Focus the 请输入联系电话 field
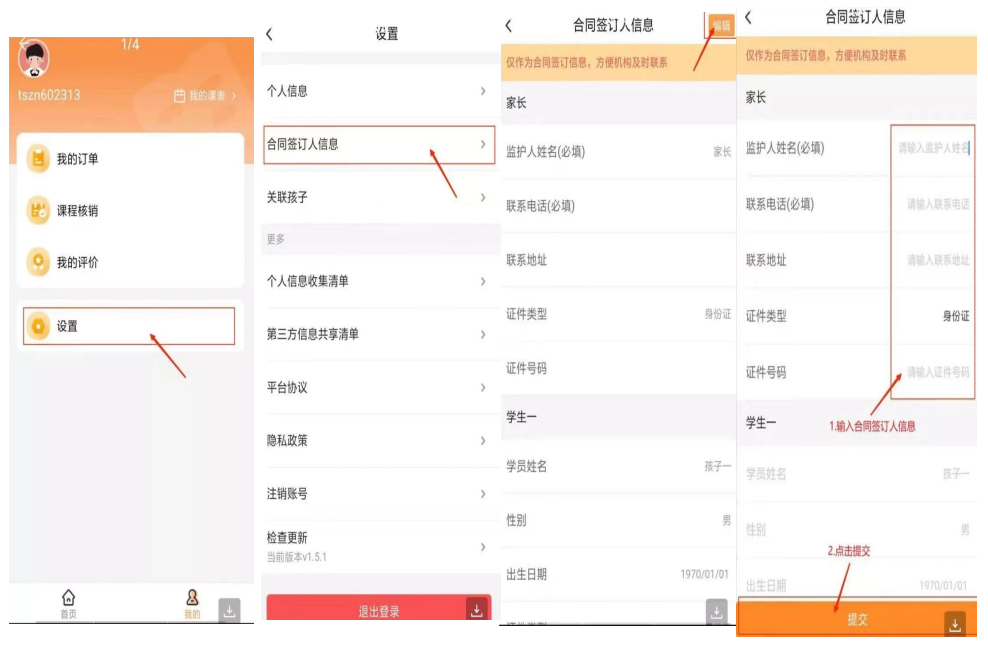 pos(938,204)
